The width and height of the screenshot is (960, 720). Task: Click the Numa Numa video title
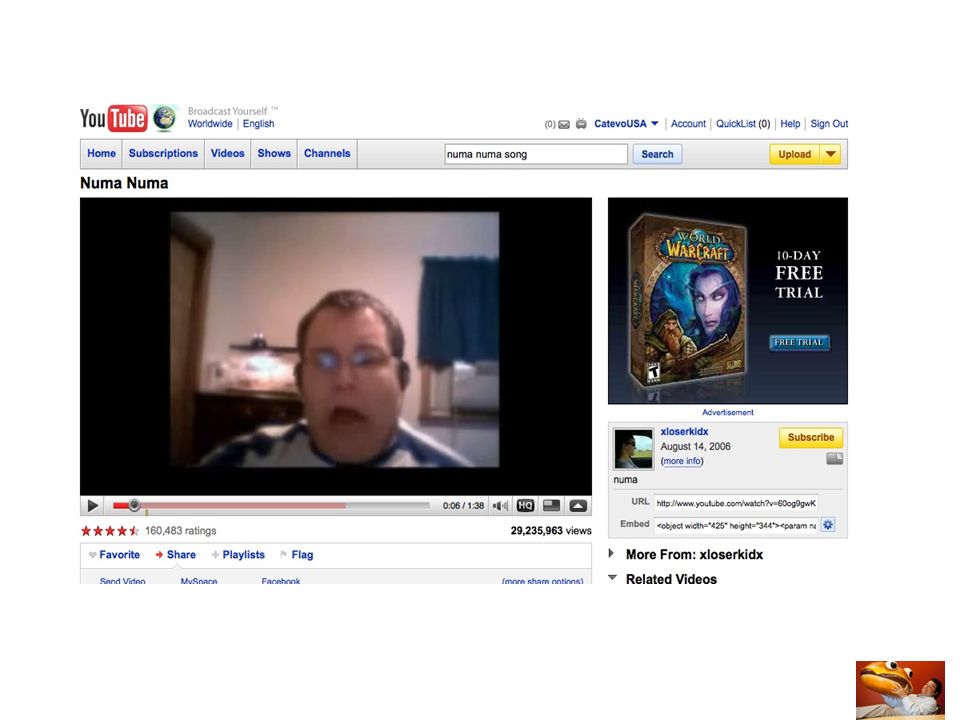point(124,183)
